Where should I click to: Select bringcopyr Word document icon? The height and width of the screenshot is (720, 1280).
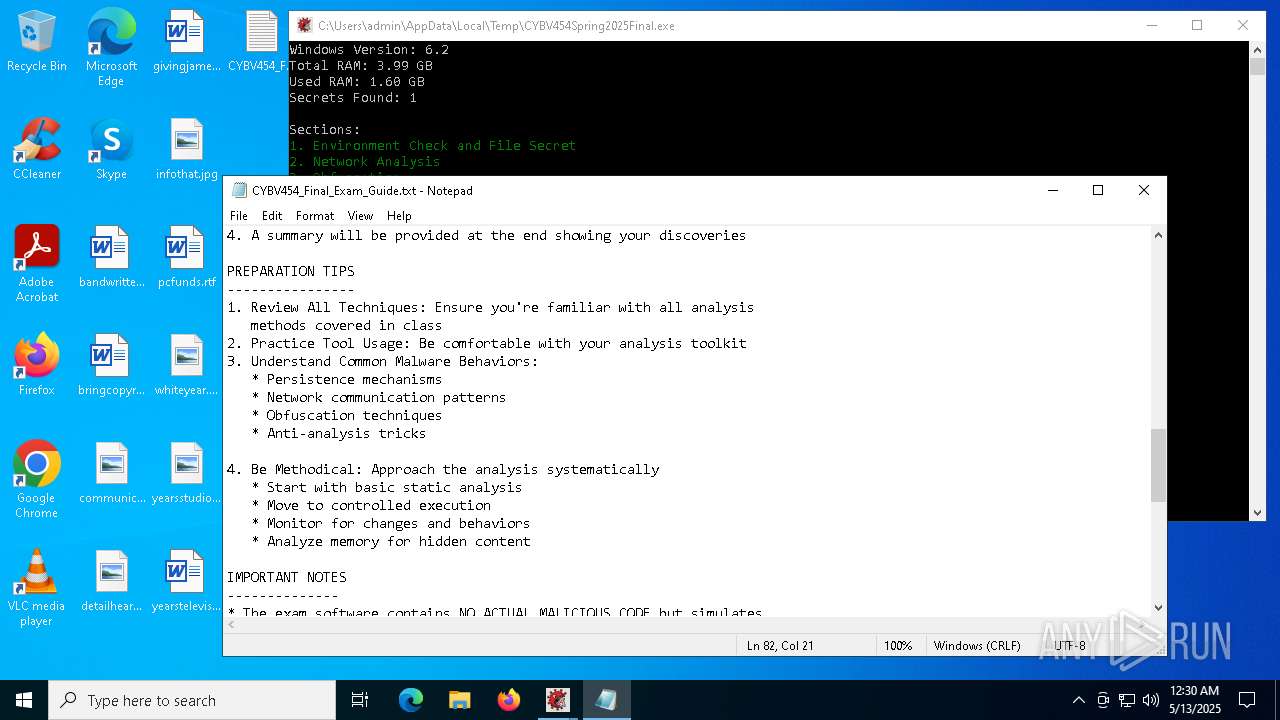click(x=111, y=366)
